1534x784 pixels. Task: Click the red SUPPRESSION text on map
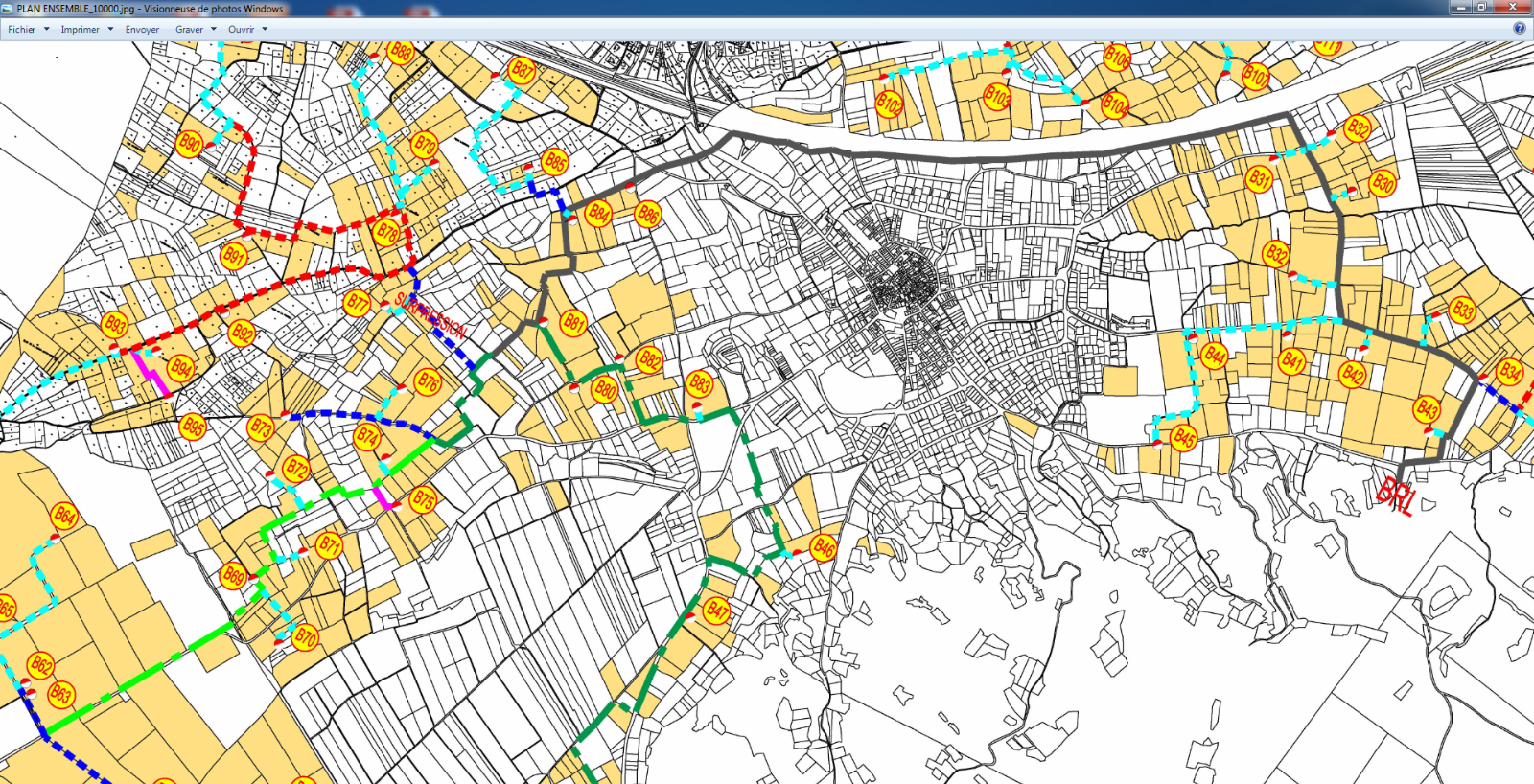click(431, 317)
